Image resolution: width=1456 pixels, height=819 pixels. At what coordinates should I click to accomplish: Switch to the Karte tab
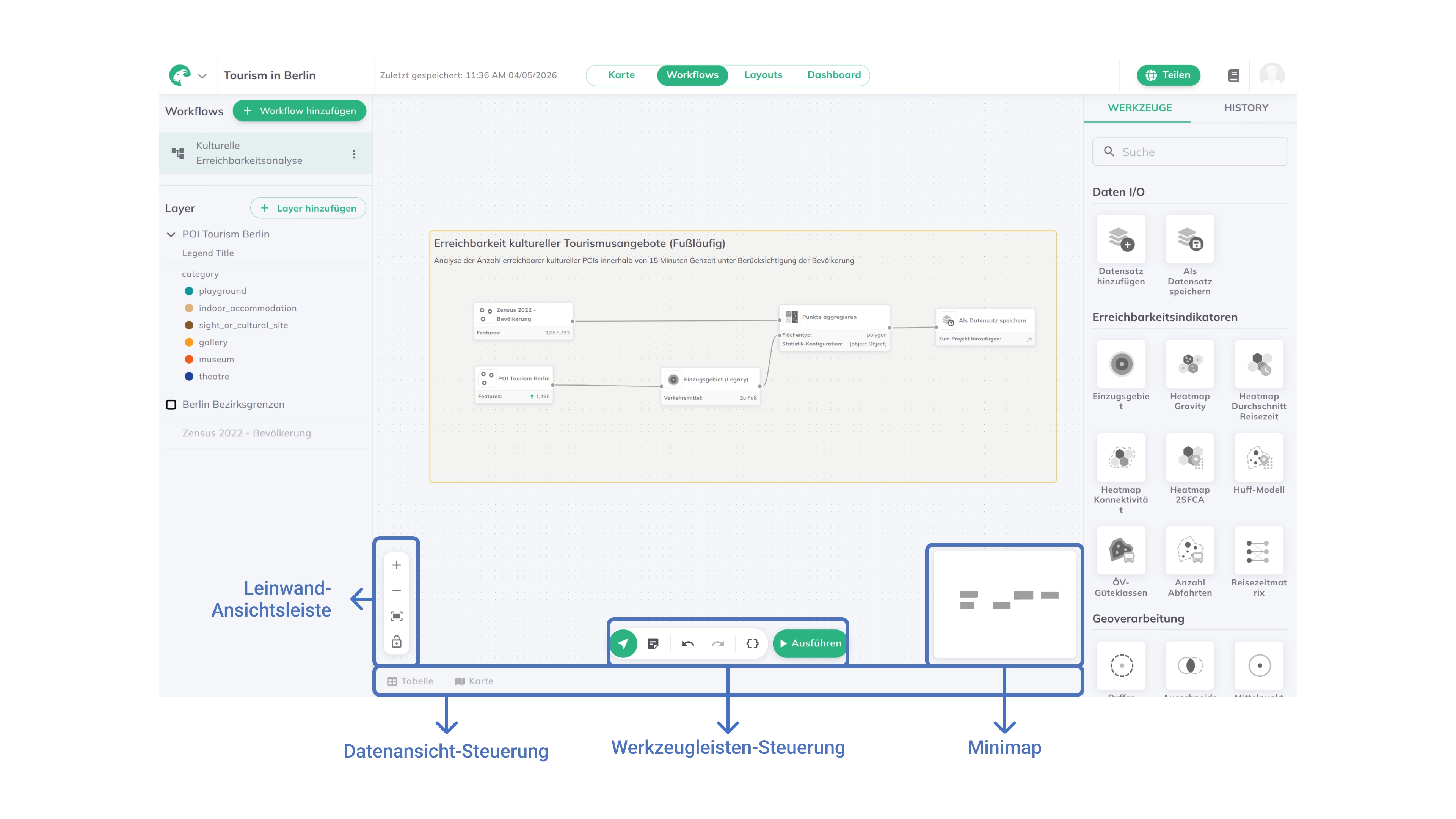click(621, 75)
